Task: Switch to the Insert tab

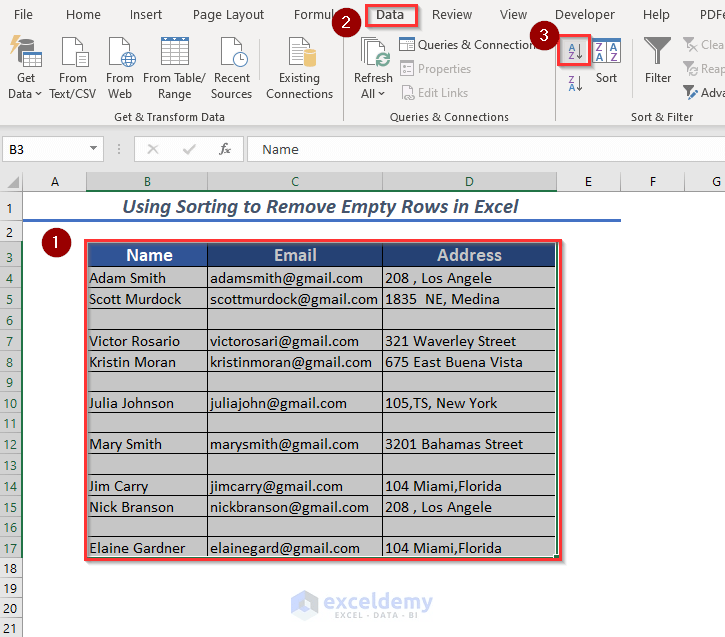Action: pos(146,15)
